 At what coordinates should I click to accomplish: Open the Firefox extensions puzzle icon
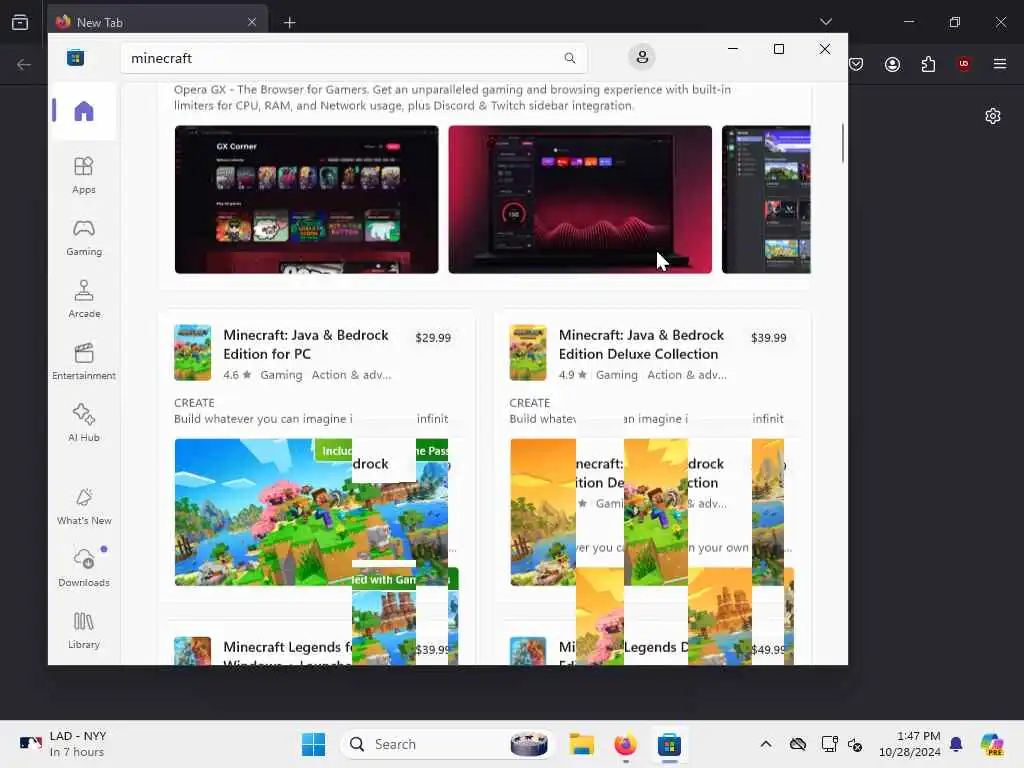pyautogui.click(x=928, y=64)
